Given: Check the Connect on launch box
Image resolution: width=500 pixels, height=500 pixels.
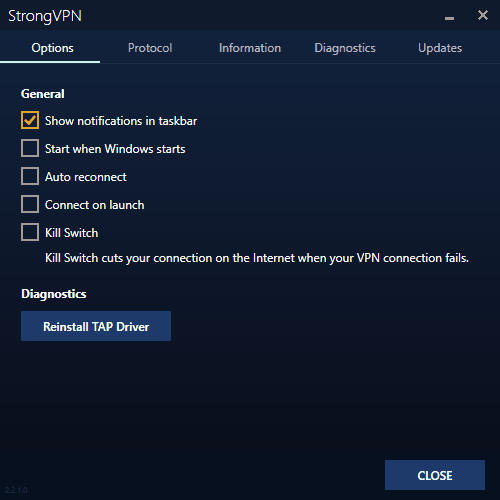Looking at the screenshot, I should click(30, 204).
